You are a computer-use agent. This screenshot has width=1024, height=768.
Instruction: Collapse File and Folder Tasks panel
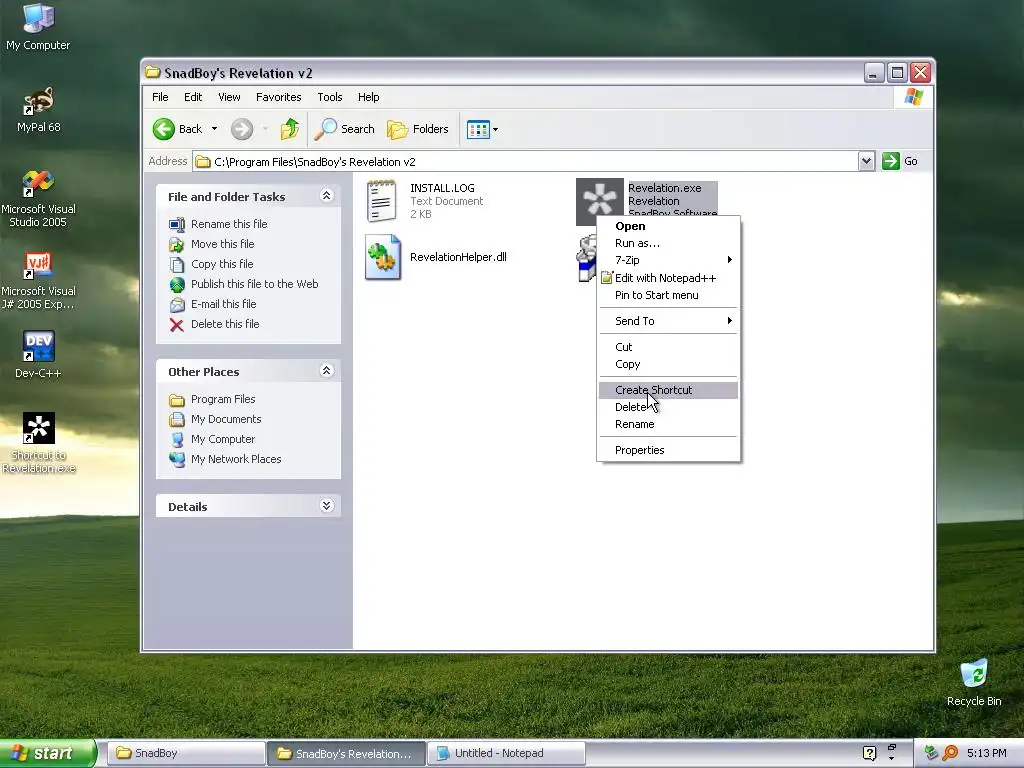tap(327, 196)
